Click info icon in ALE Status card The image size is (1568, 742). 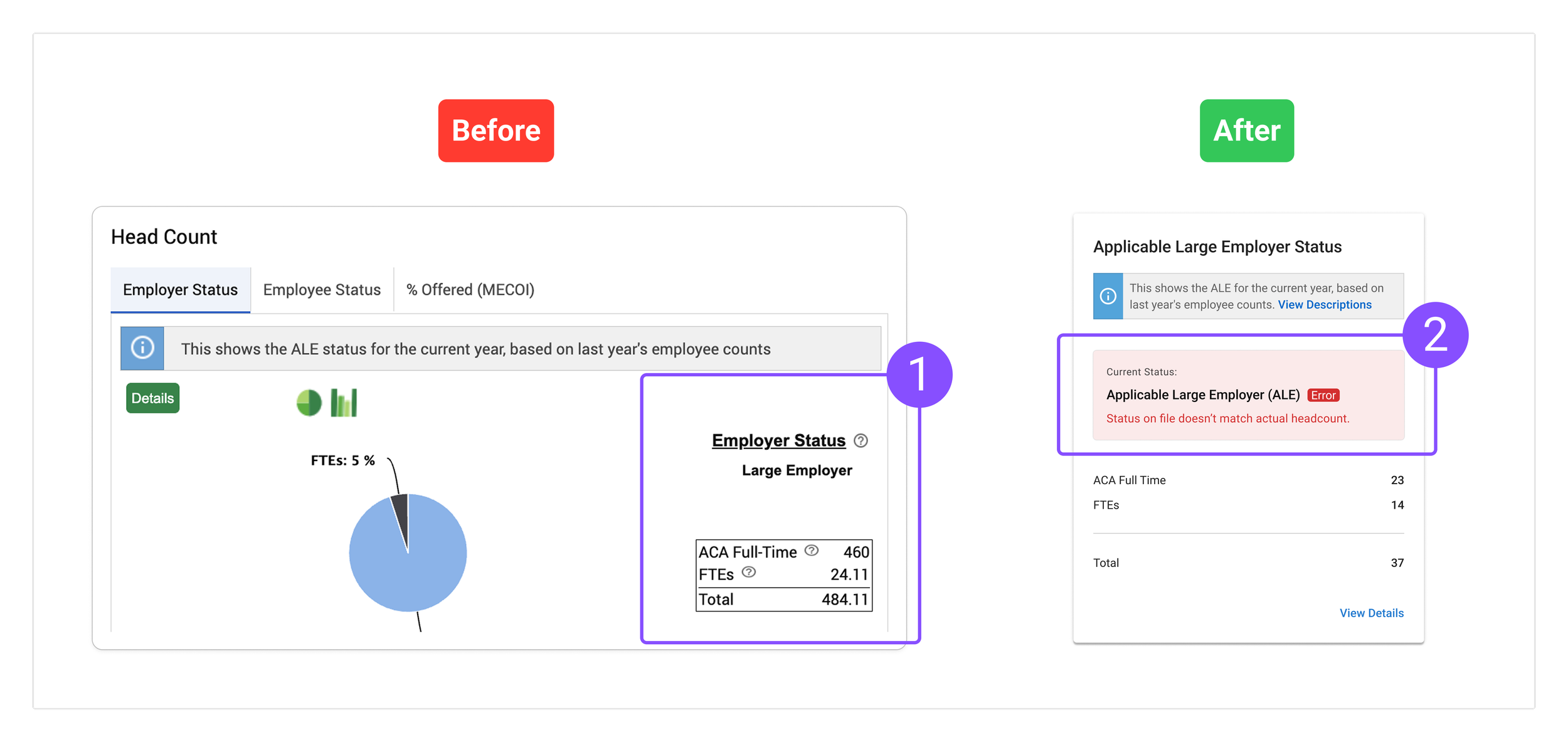pos(1108,296)
